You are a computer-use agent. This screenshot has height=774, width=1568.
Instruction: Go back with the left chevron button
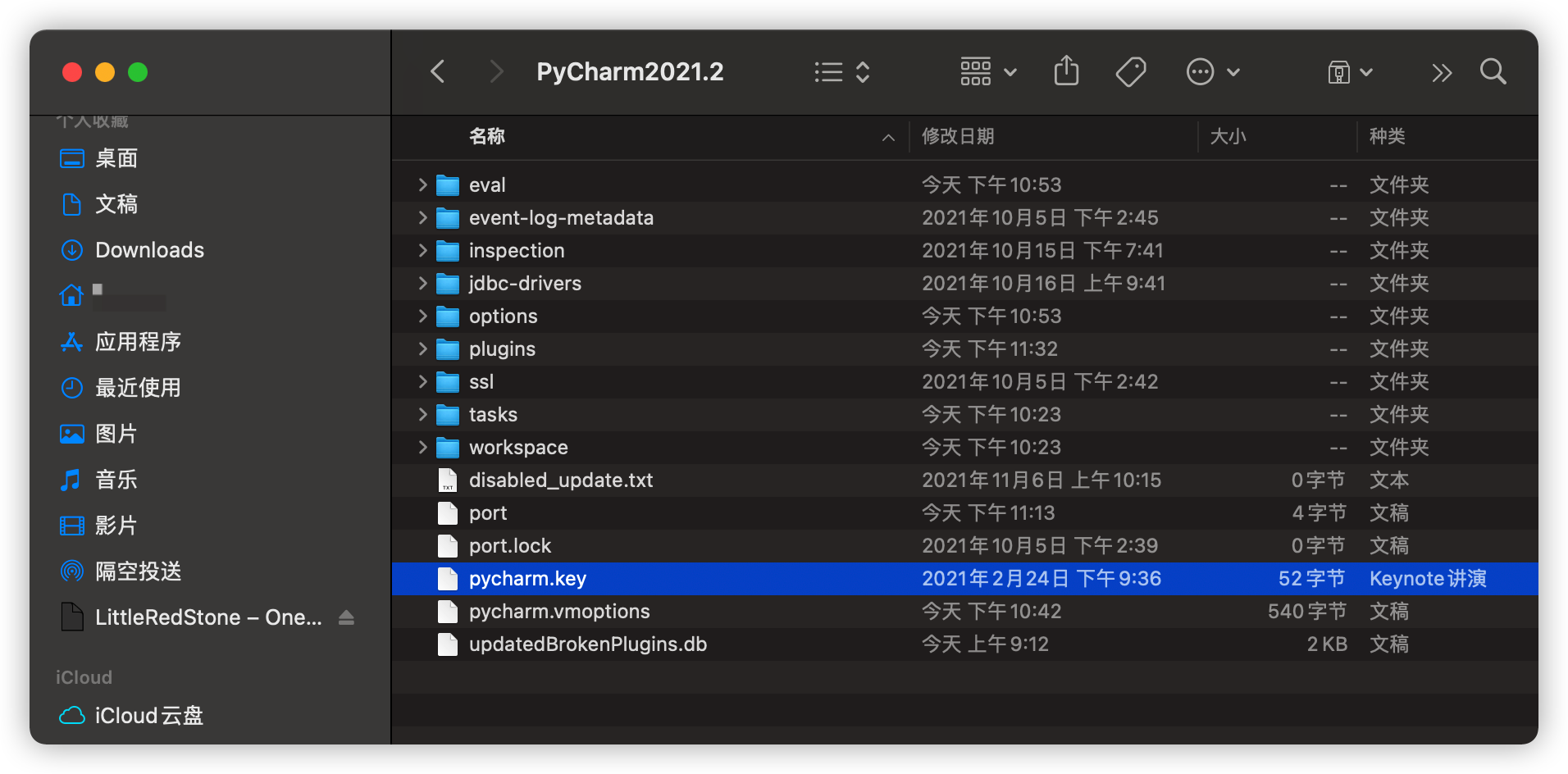click(438, 72)
